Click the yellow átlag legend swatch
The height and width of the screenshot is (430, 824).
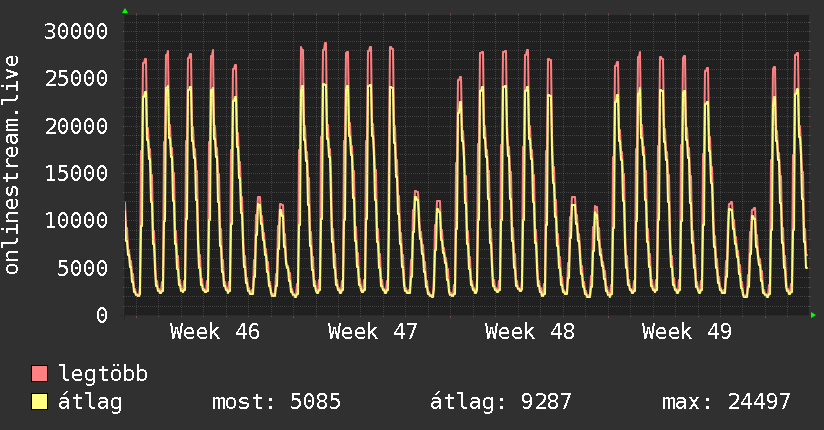40,403
